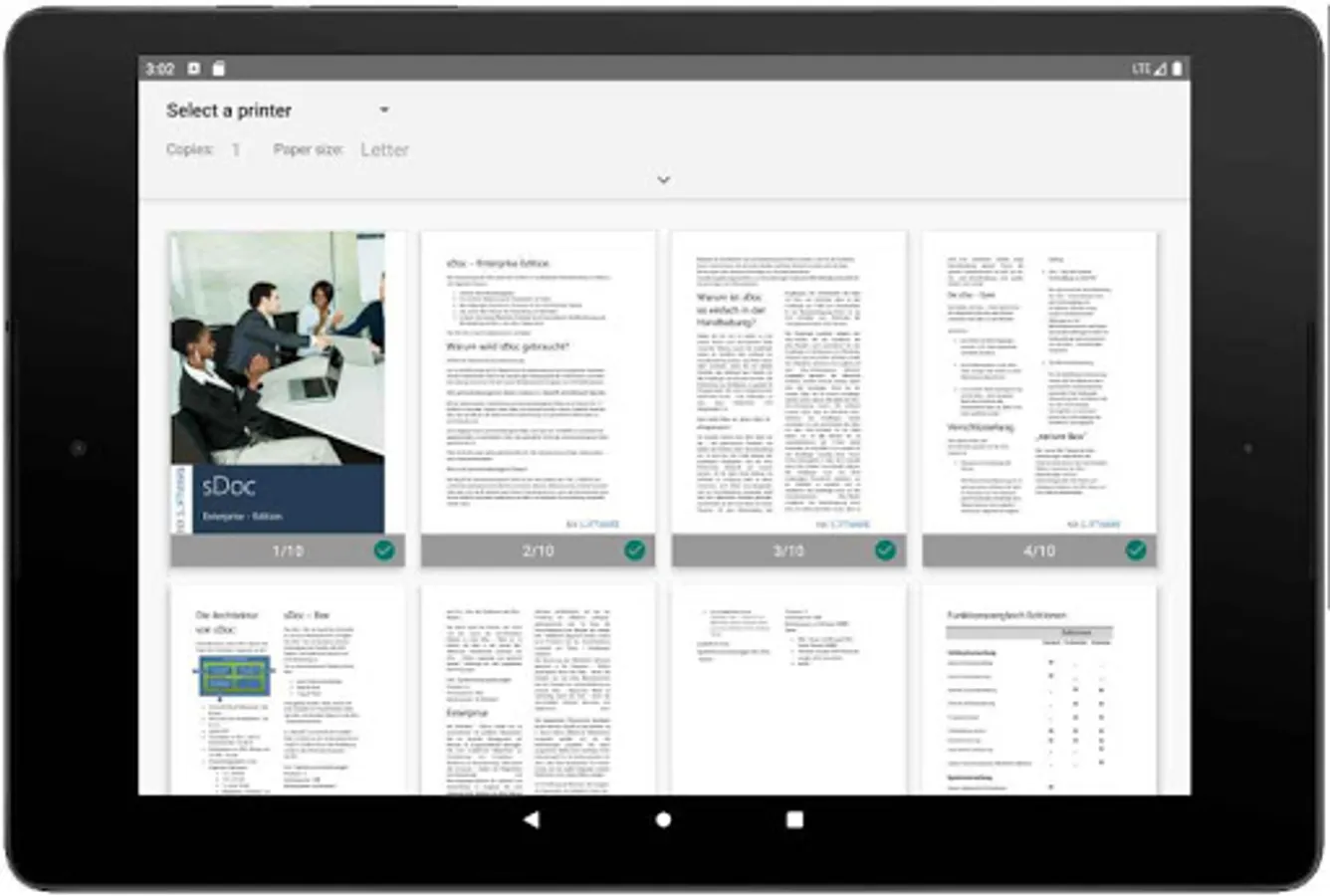Click the 3:02 clock in status bar
The image size is (1330, 896).
160,69
